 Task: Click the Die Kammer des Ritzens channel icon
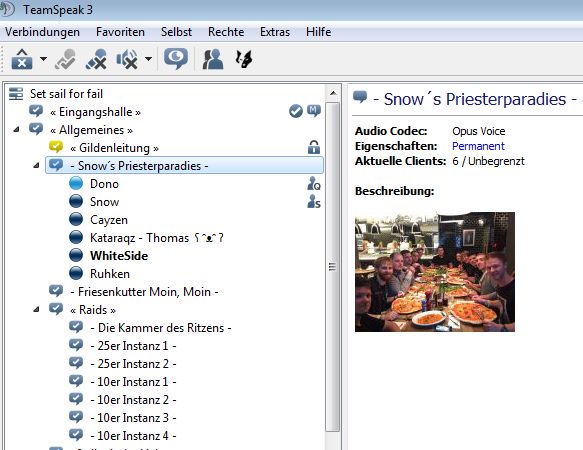[x=76, y=327]
